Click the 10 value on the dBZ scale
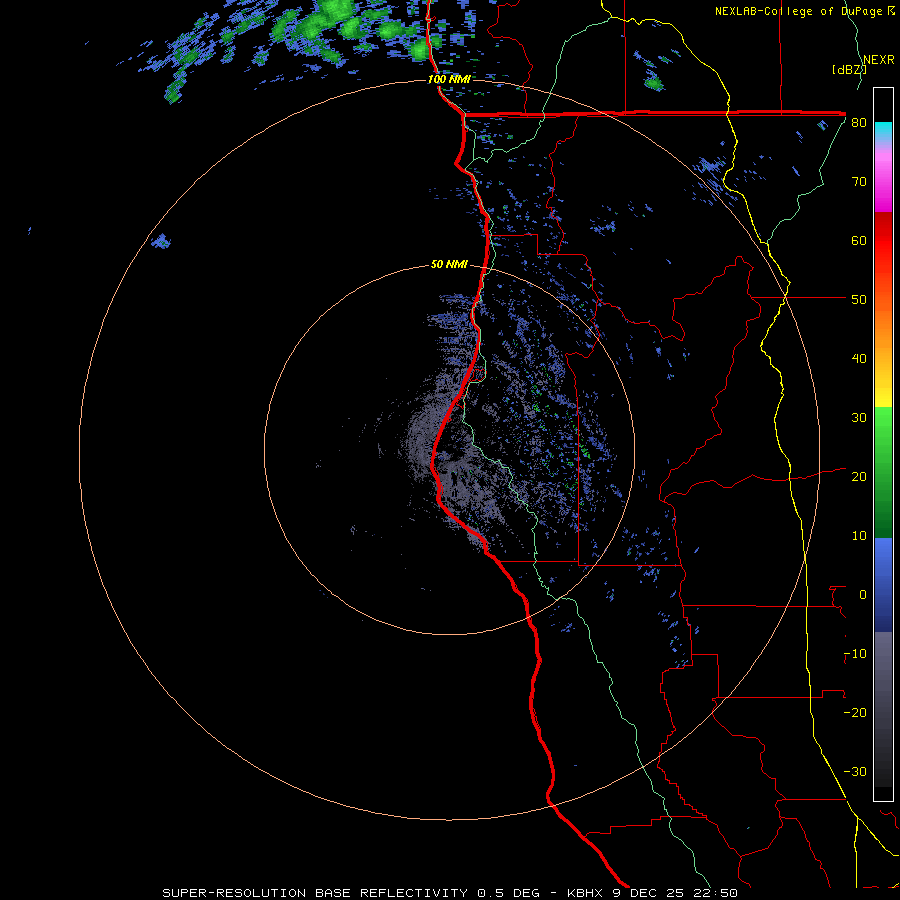This screenshot has width=900, height=900. [859, 536]
